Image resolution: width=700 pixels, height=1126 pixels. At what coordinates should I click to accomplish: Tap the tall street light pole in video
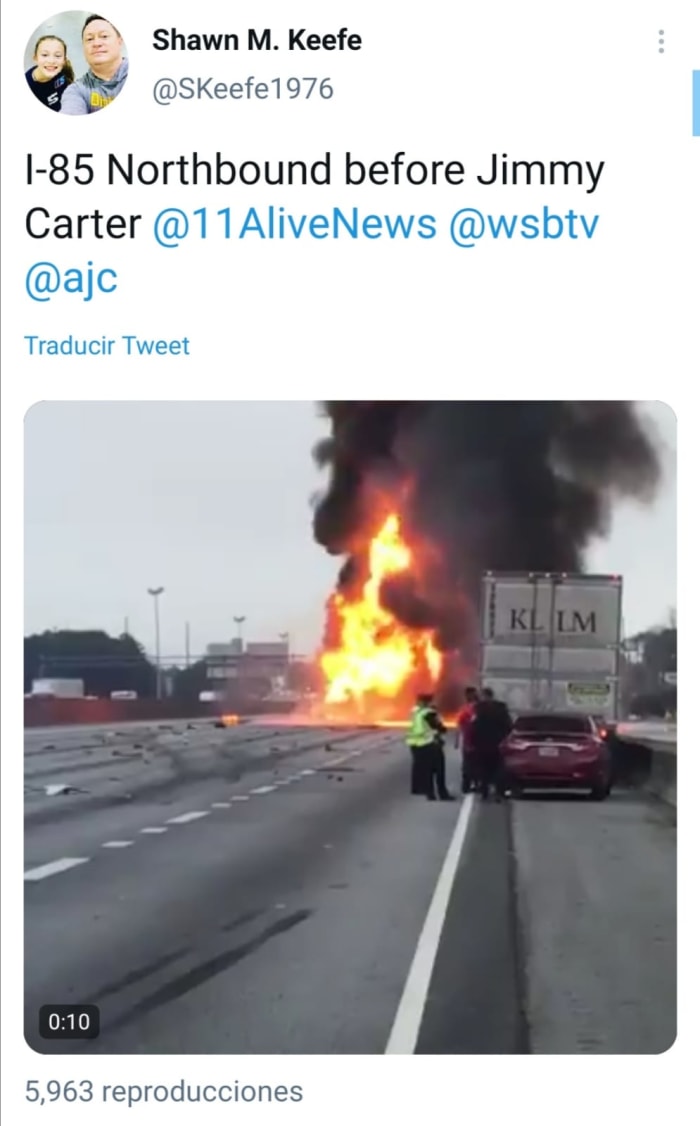[x=157, y=642]
